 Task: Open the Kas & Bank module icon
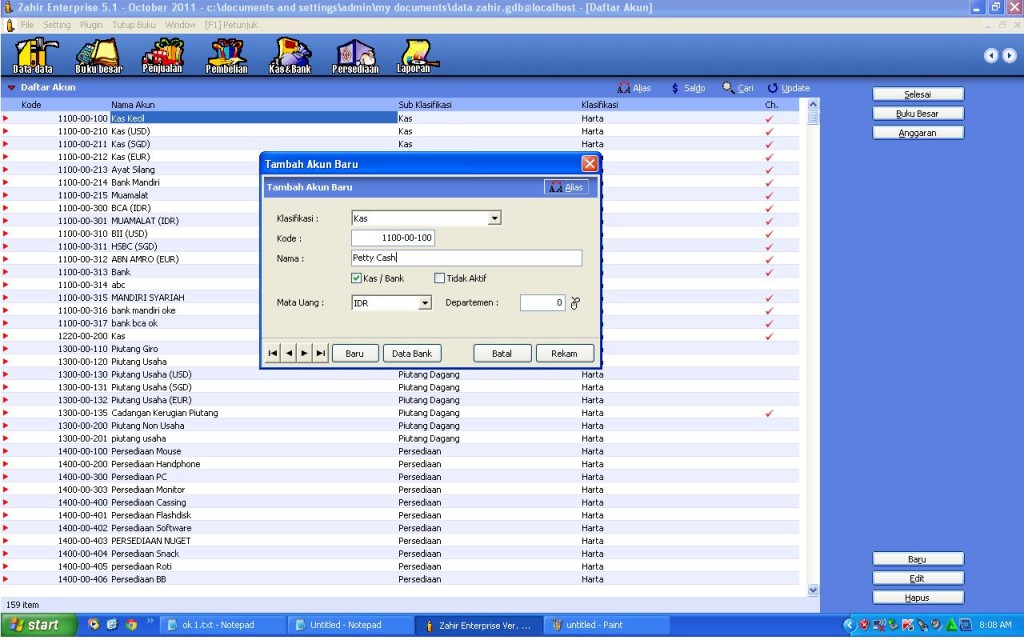pyautogui.click(x=290, y=56)
